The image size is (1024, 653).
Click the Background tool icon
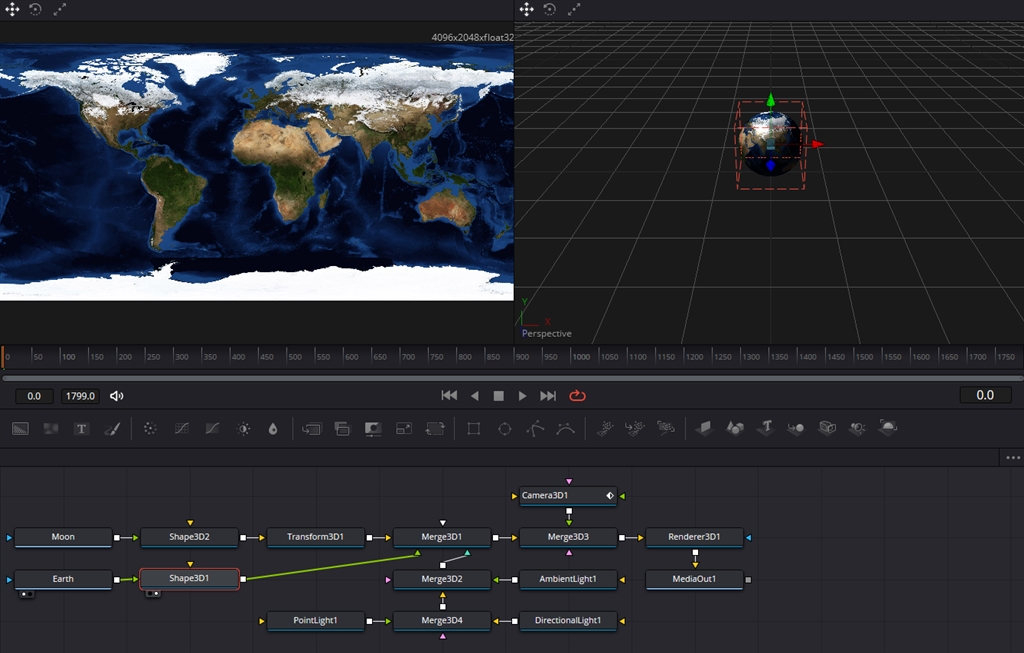tap(20, 428)
